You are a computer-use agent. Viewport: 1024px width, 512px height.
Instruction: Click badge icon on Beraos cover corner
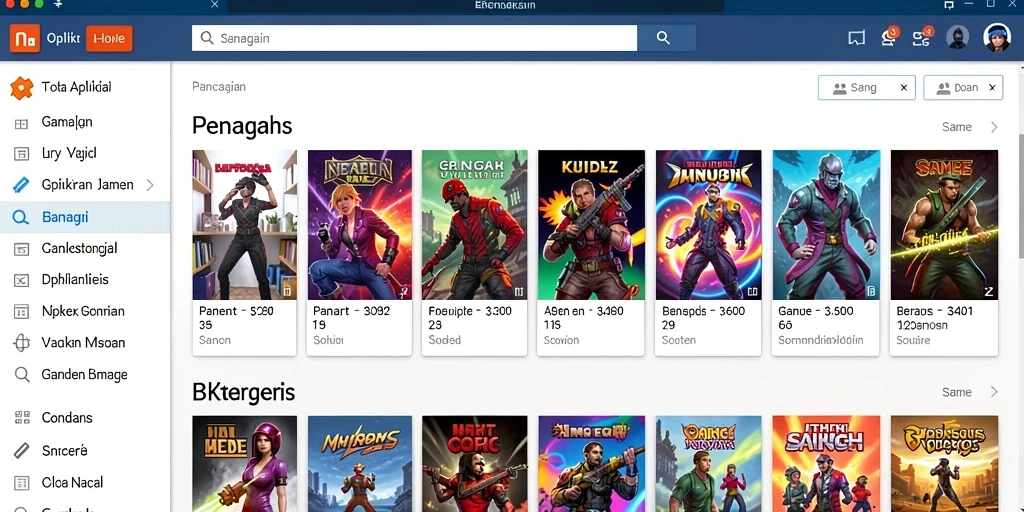(989, 293)
